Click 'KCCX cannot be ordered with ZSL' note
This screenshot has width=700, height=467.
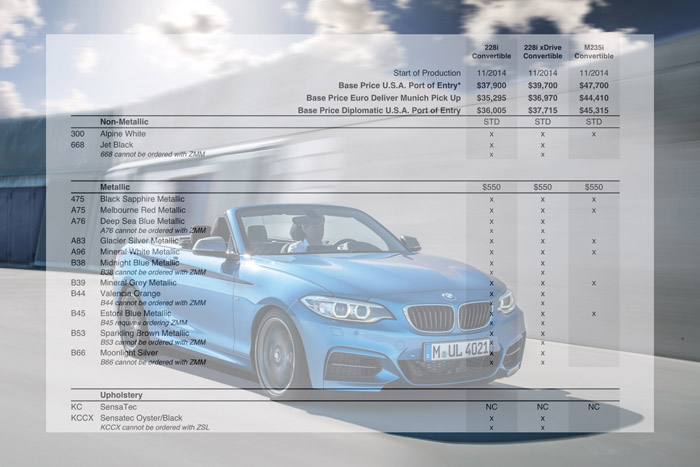point(154,427)
